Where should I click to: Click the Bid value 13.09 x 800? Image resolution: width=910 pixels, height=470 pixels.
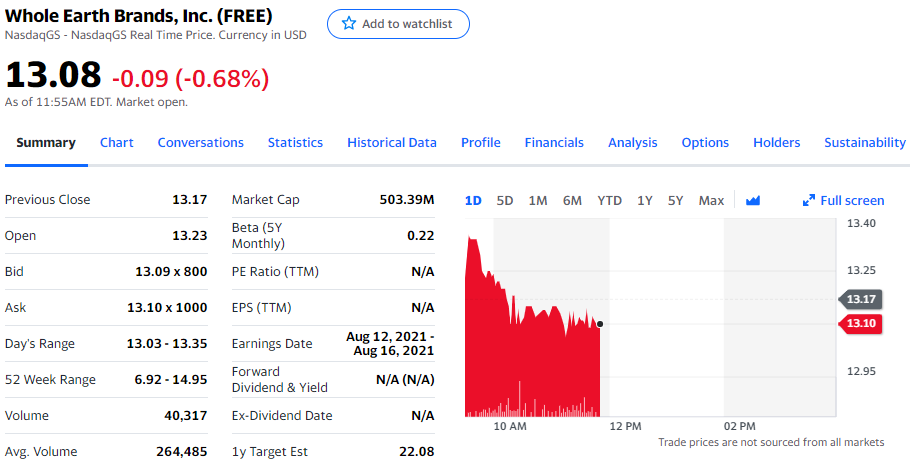coord(171,272)
